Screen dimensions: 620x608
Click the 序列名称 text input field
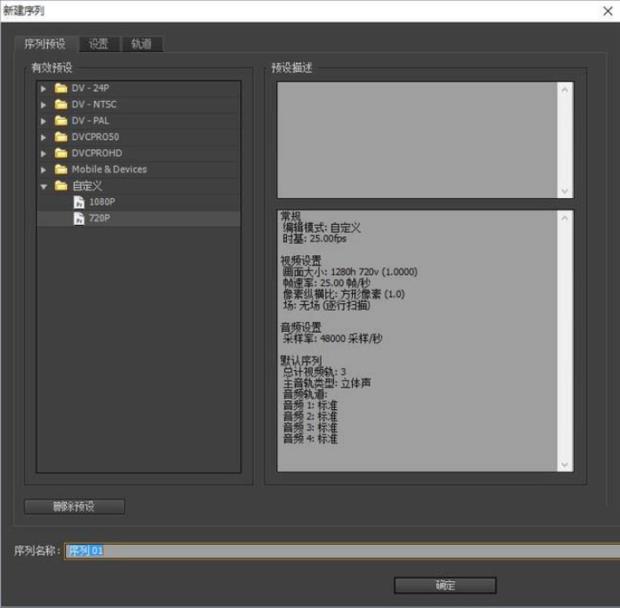340,551
